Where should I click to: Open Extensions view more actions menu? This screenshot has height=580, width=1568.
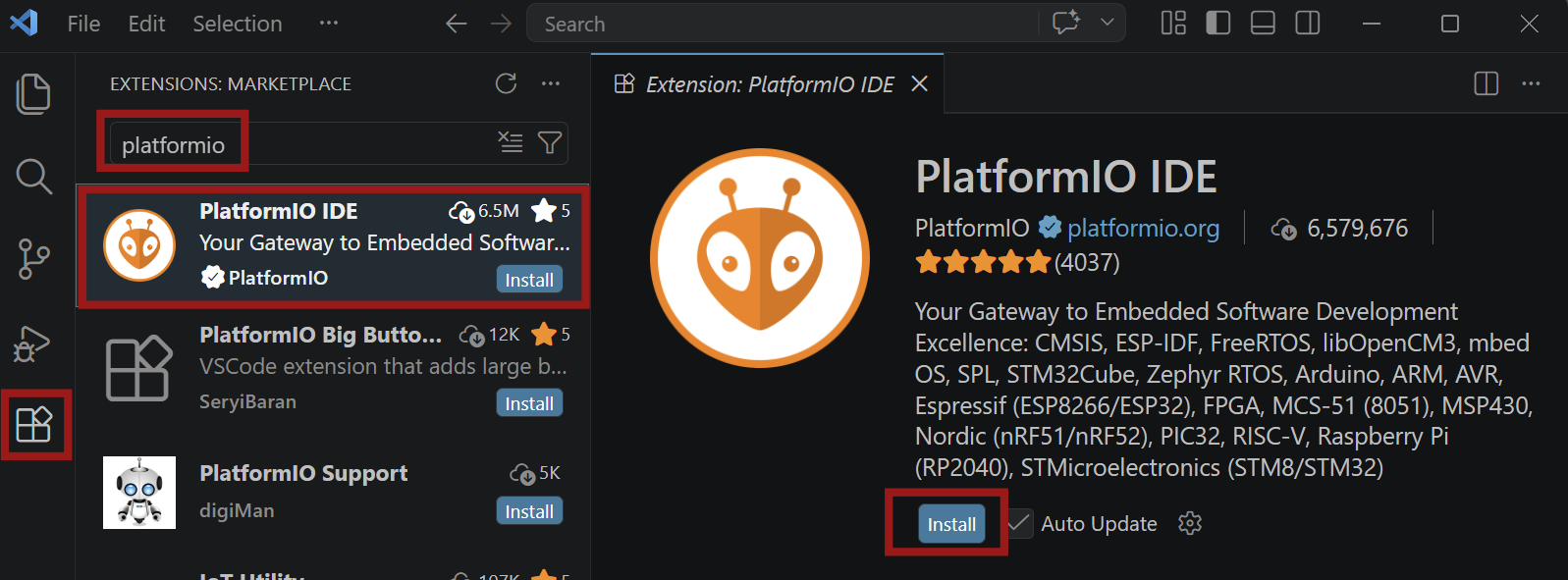[x=551, y=83]
